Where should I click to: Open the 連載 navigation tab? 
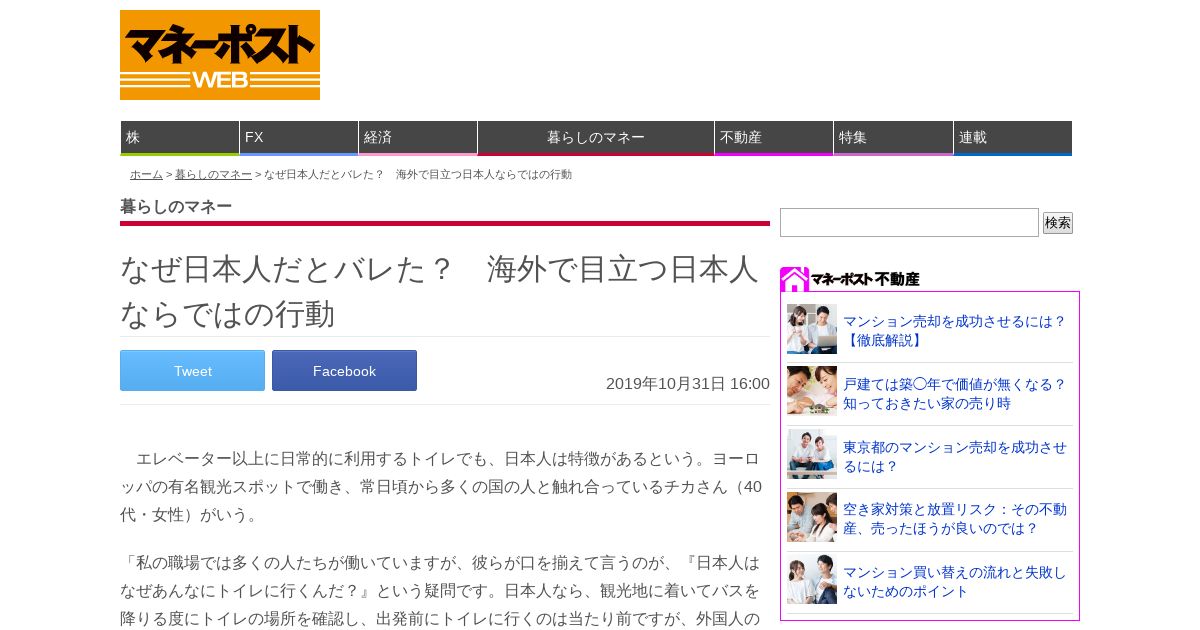1013,138
